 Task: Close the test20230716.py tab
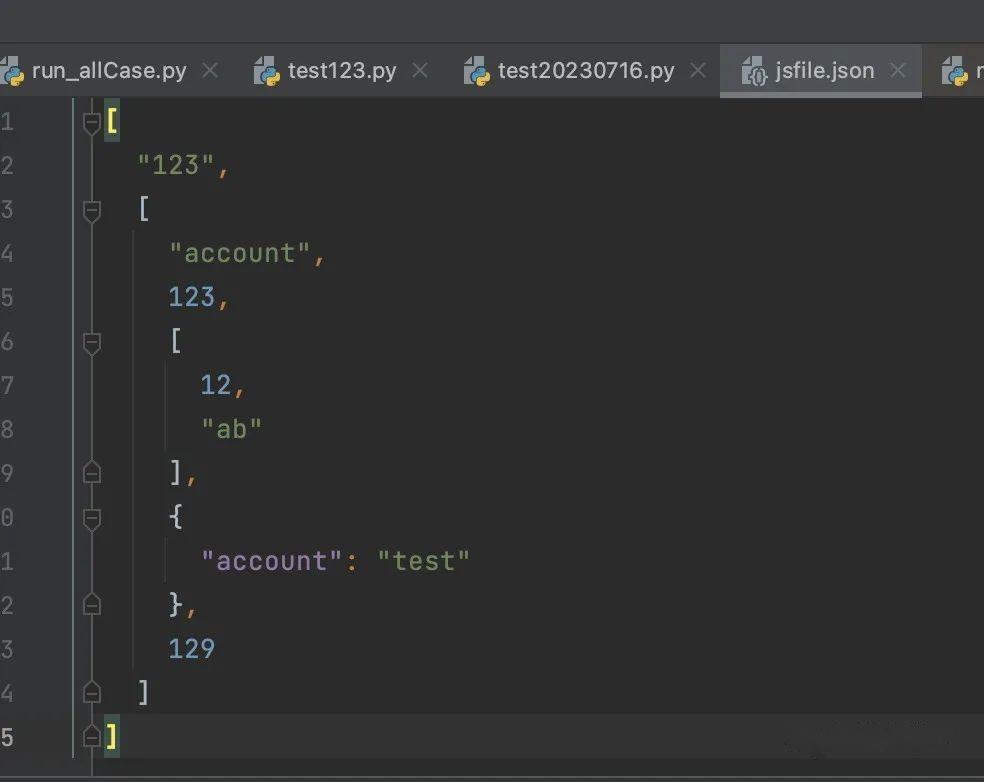(698, 70)
